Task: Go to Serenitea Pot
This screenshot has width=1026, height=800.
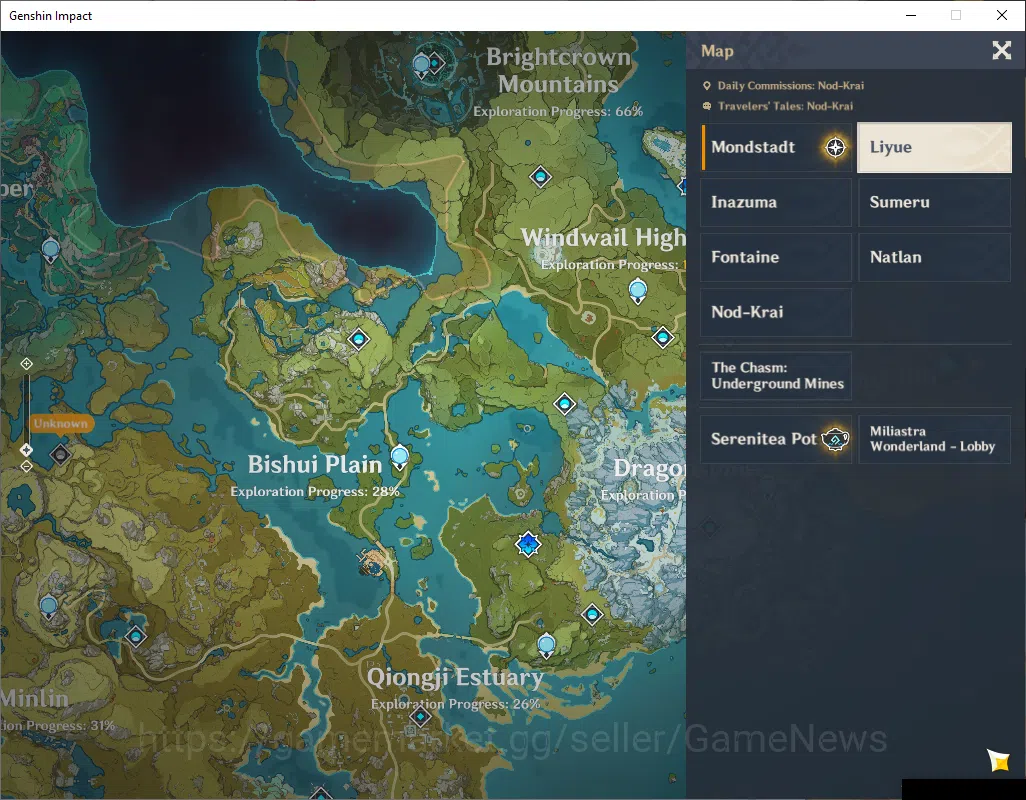Action: (776, 439)
